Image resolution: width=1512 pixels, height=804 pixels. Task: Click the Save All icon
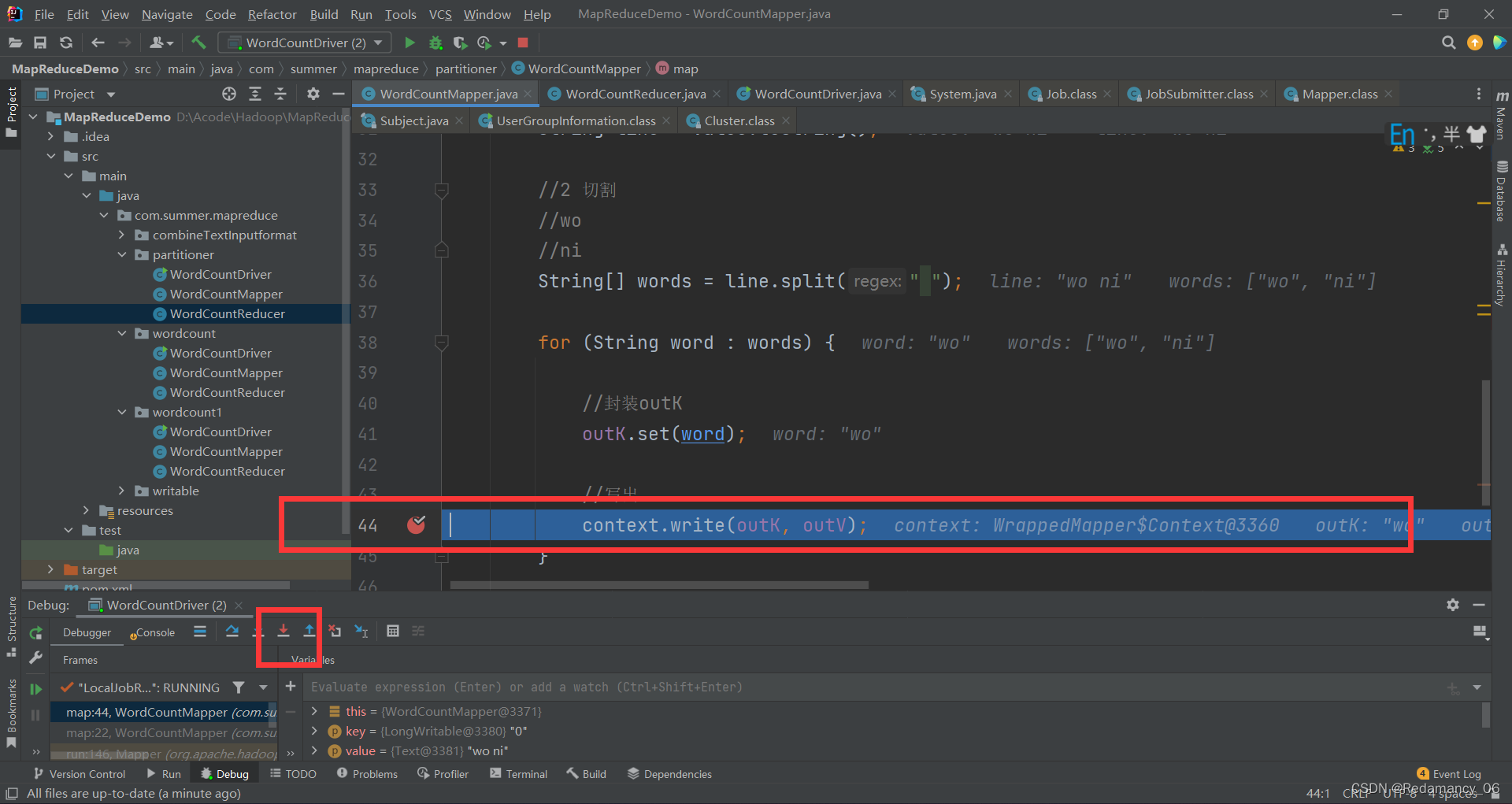(x=40, y=43)
